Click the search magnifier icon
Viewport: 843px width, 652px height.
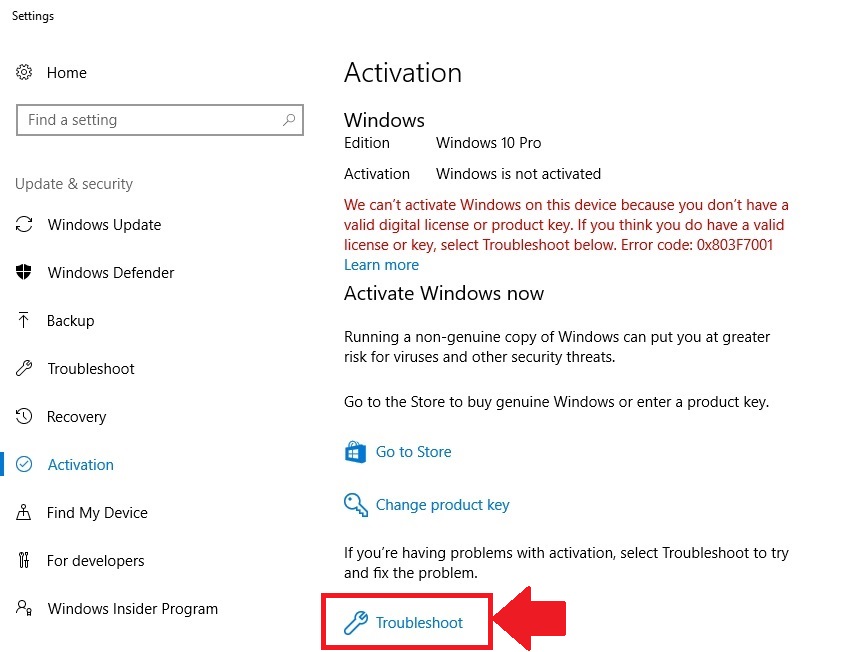(x=289, y=119)
